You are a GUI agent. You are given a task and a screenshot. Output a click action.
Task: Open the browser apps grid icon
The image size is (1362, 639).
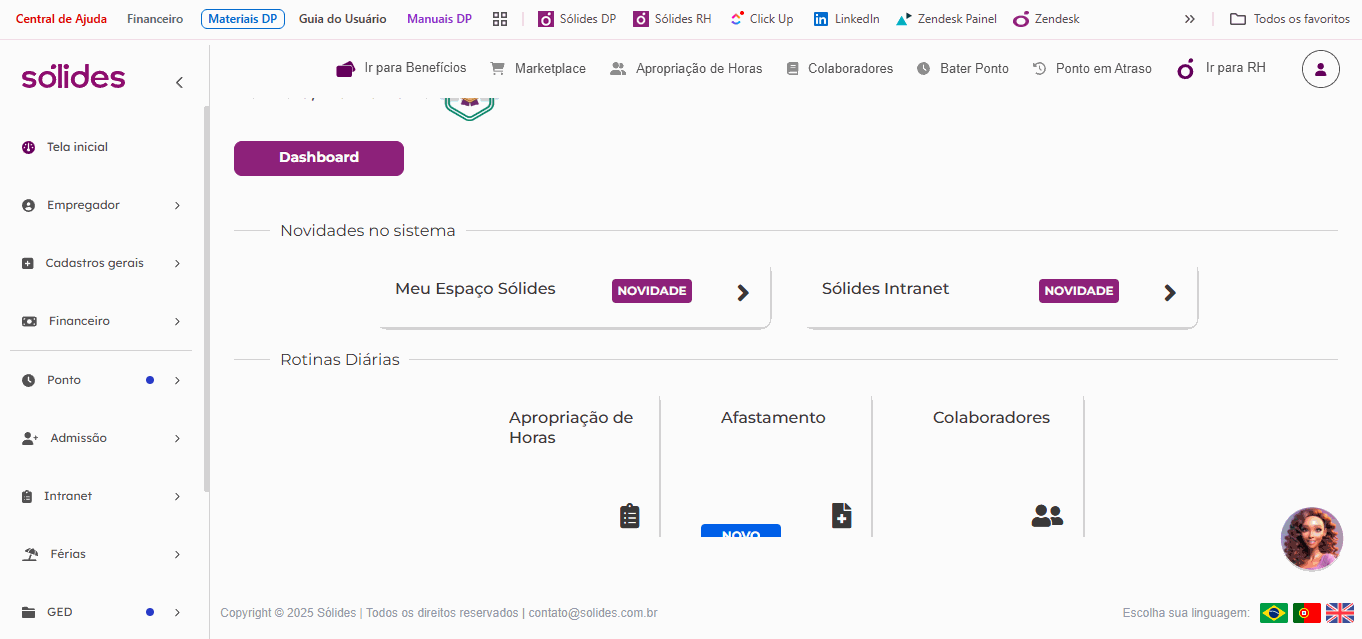point(500,19)
